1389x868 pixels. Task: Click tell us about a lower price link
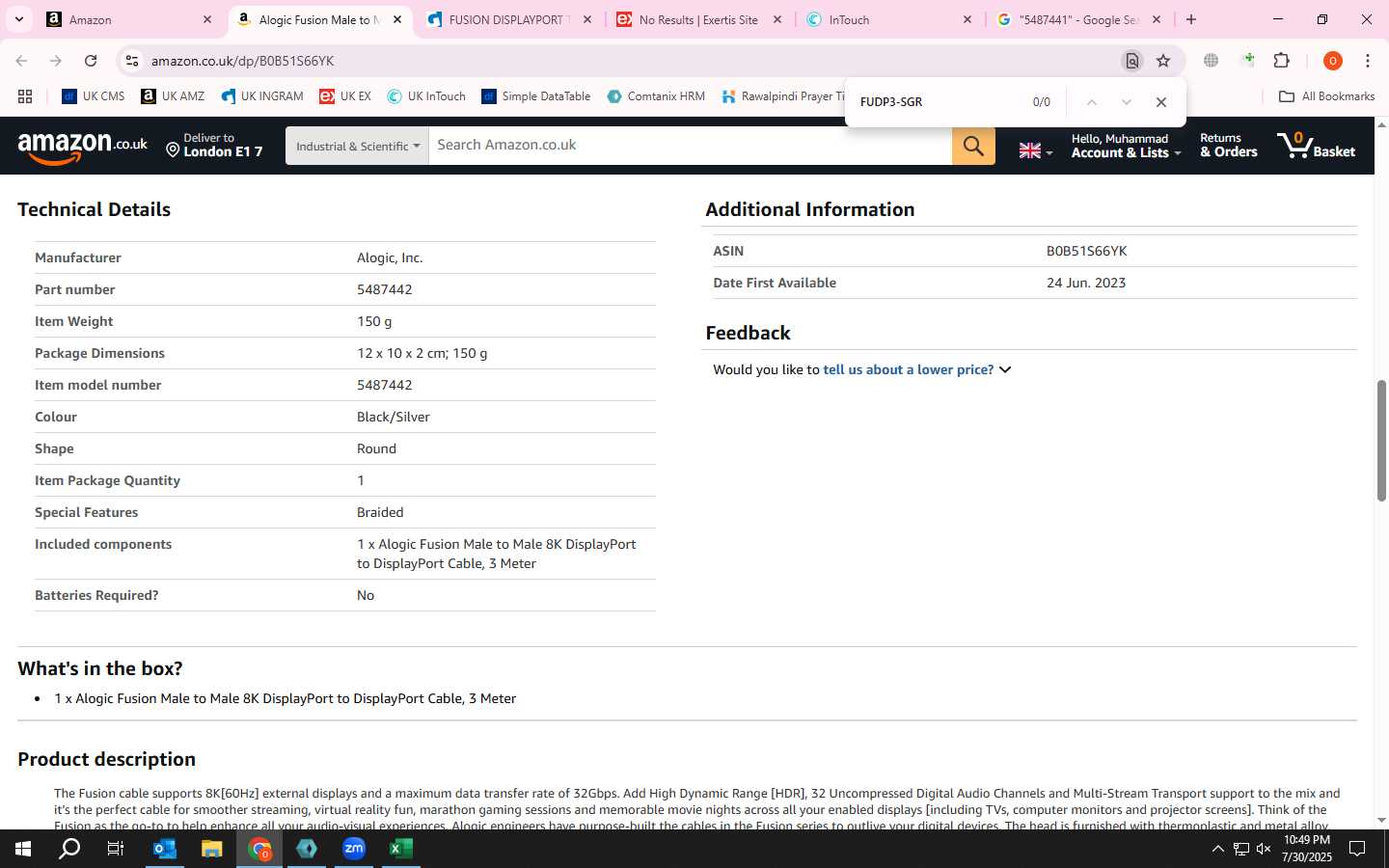click(x=908, y=369)
